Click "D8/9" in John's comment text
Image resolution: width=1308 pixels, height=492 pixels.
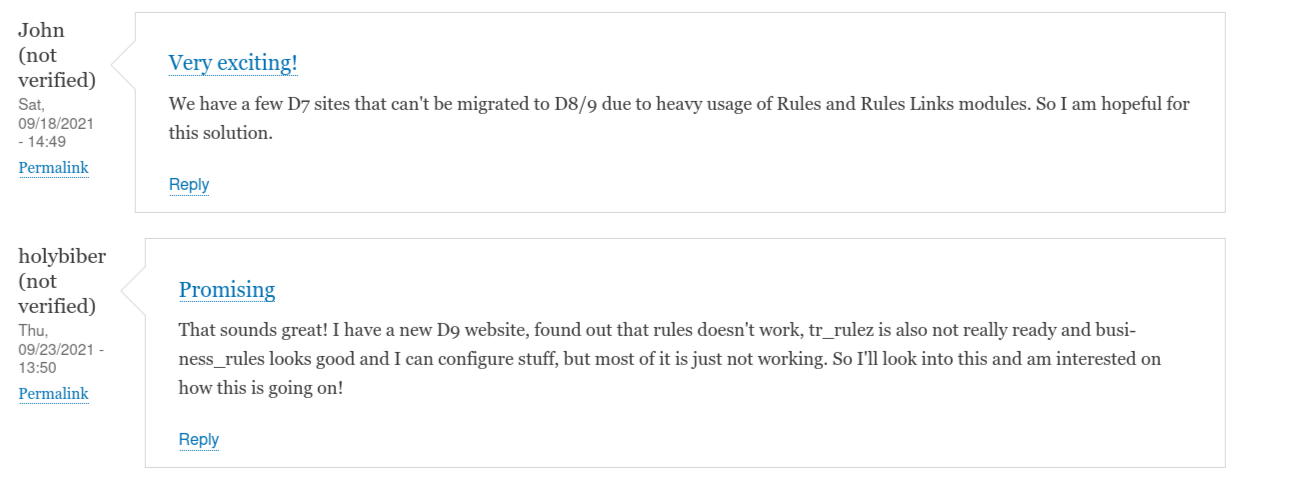point(576,104)
